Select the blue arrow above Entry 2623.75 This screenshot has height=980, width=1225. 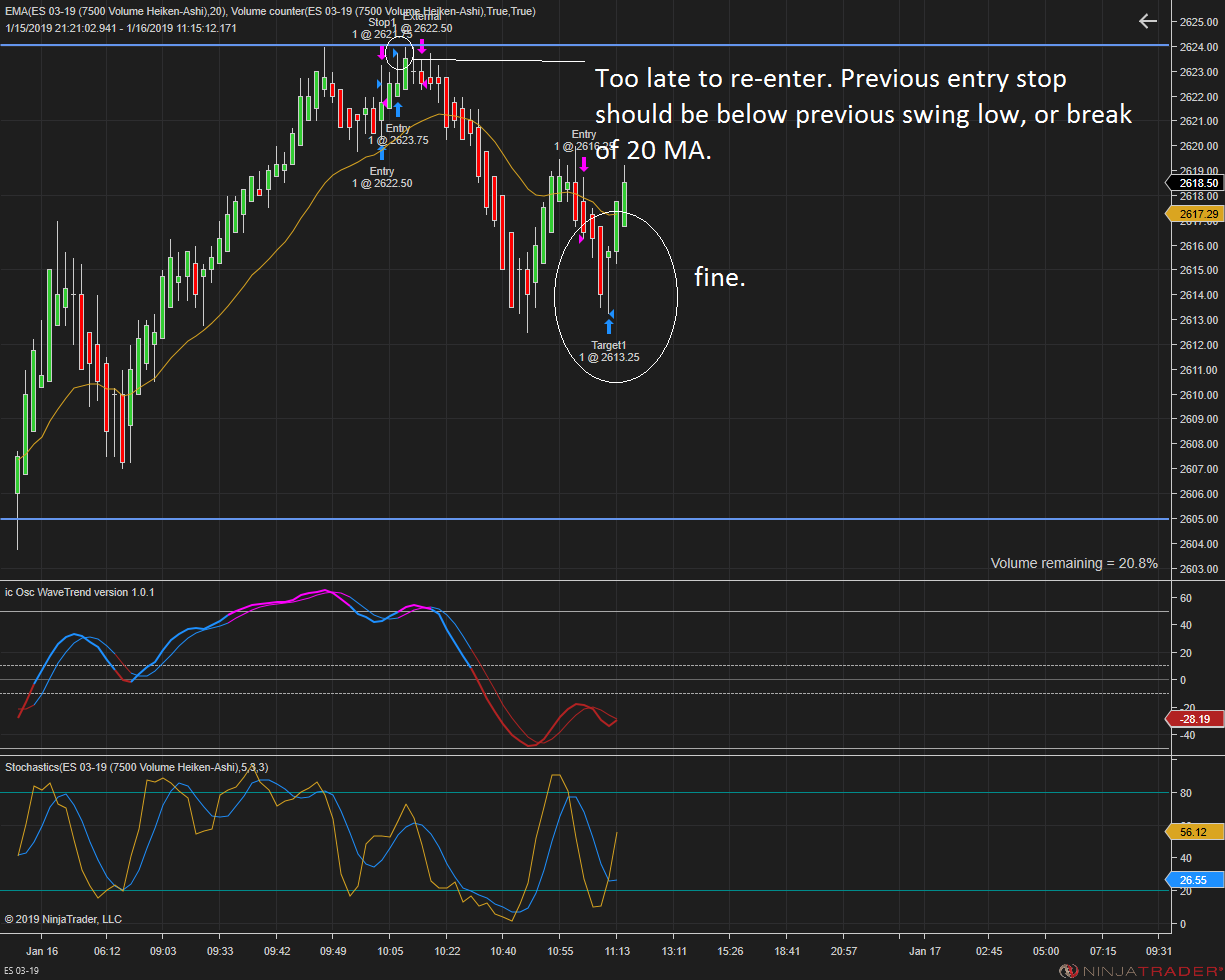point(398,108)
